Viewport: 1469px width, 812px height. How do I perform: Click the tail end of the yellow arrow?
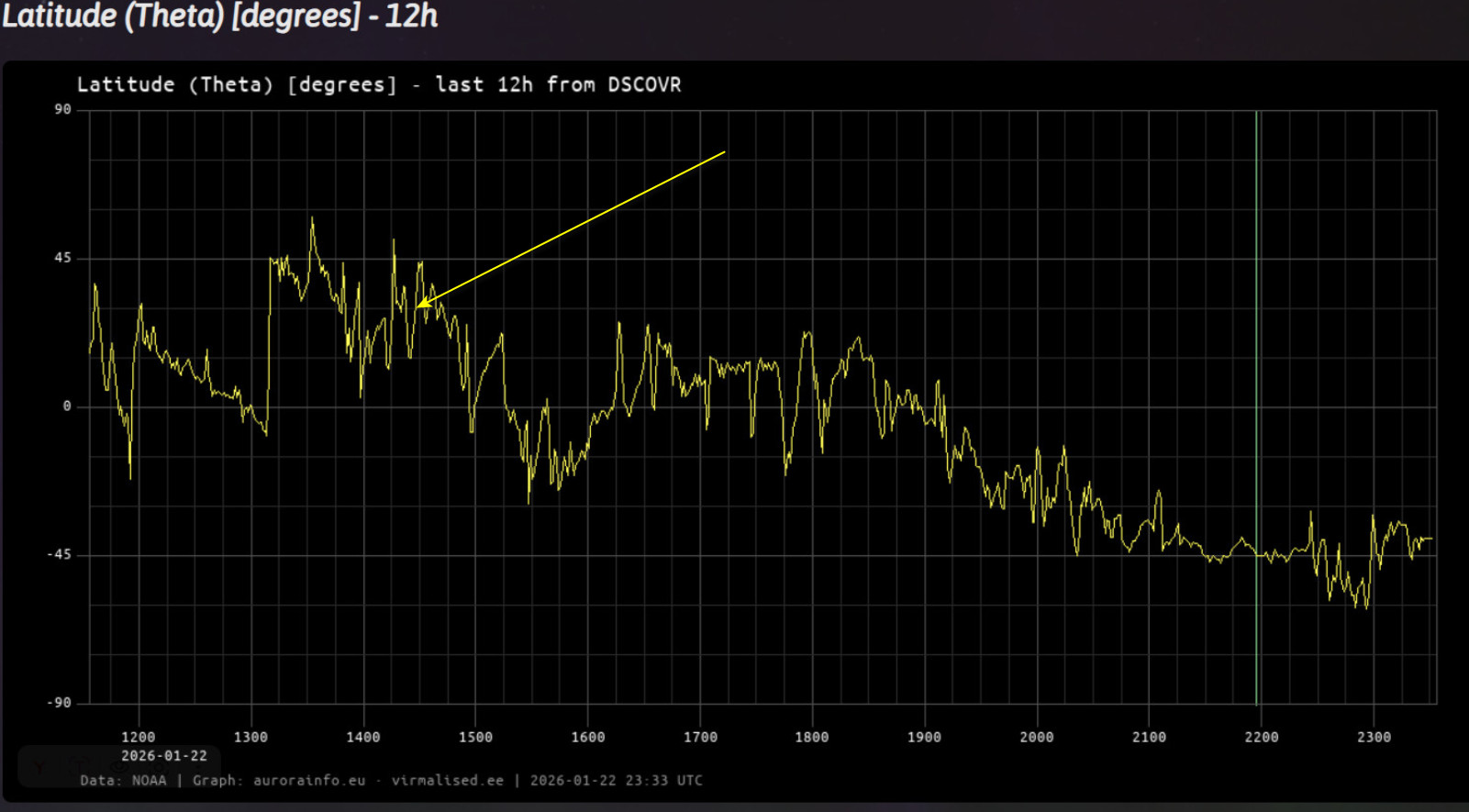[x=725, y=152]
